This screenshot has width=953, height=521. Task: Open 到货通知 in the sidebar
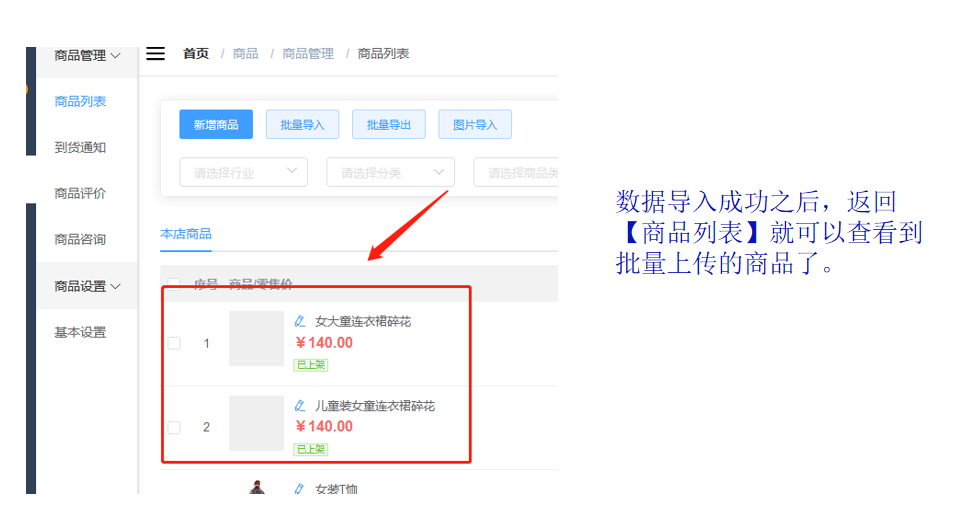[80, 148]
